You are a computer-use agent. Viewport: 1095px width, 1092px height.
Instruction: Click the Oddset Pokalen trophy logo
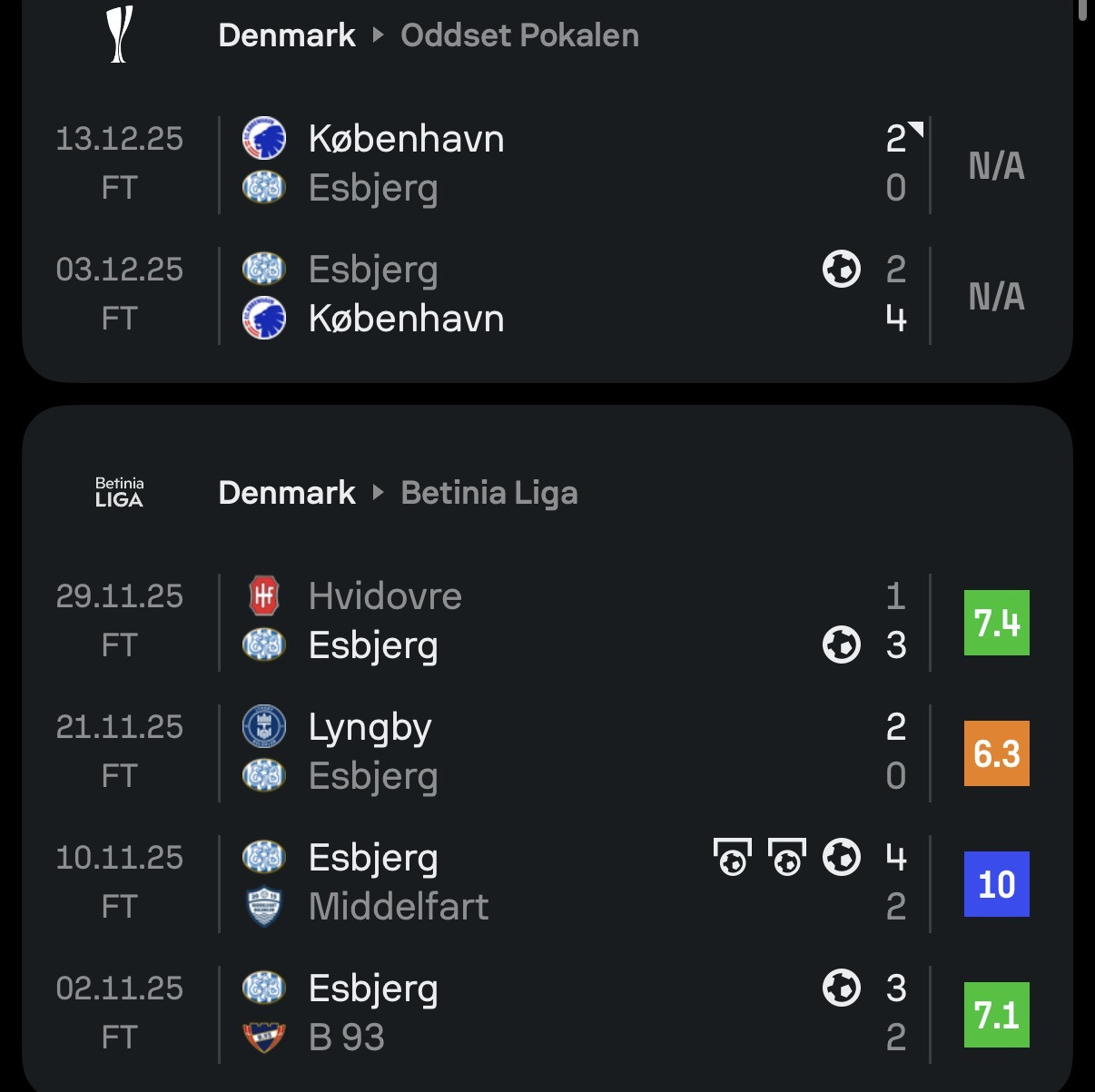[x=120, y=35]
